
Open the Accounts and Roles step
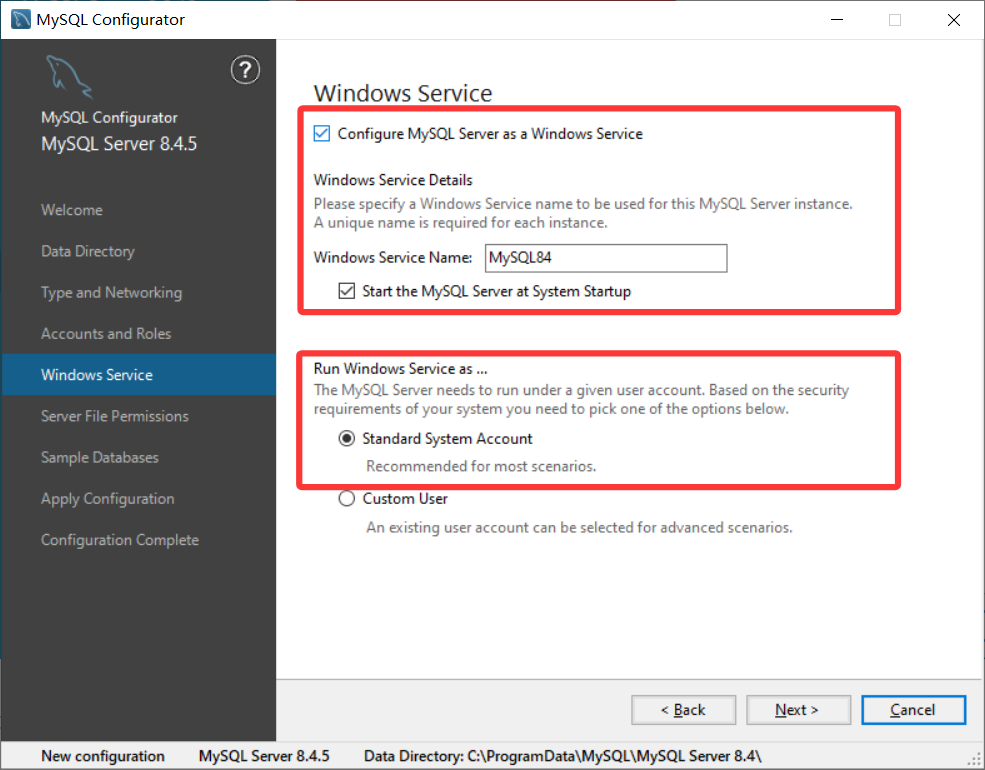[x=106, y=333]
